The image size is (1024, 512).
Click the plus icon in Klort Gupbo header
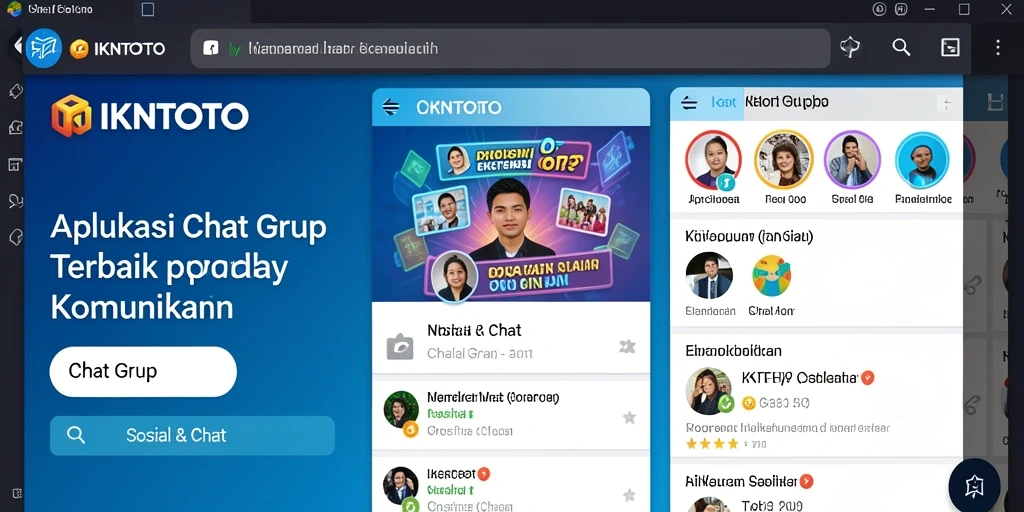pos(947,104)
